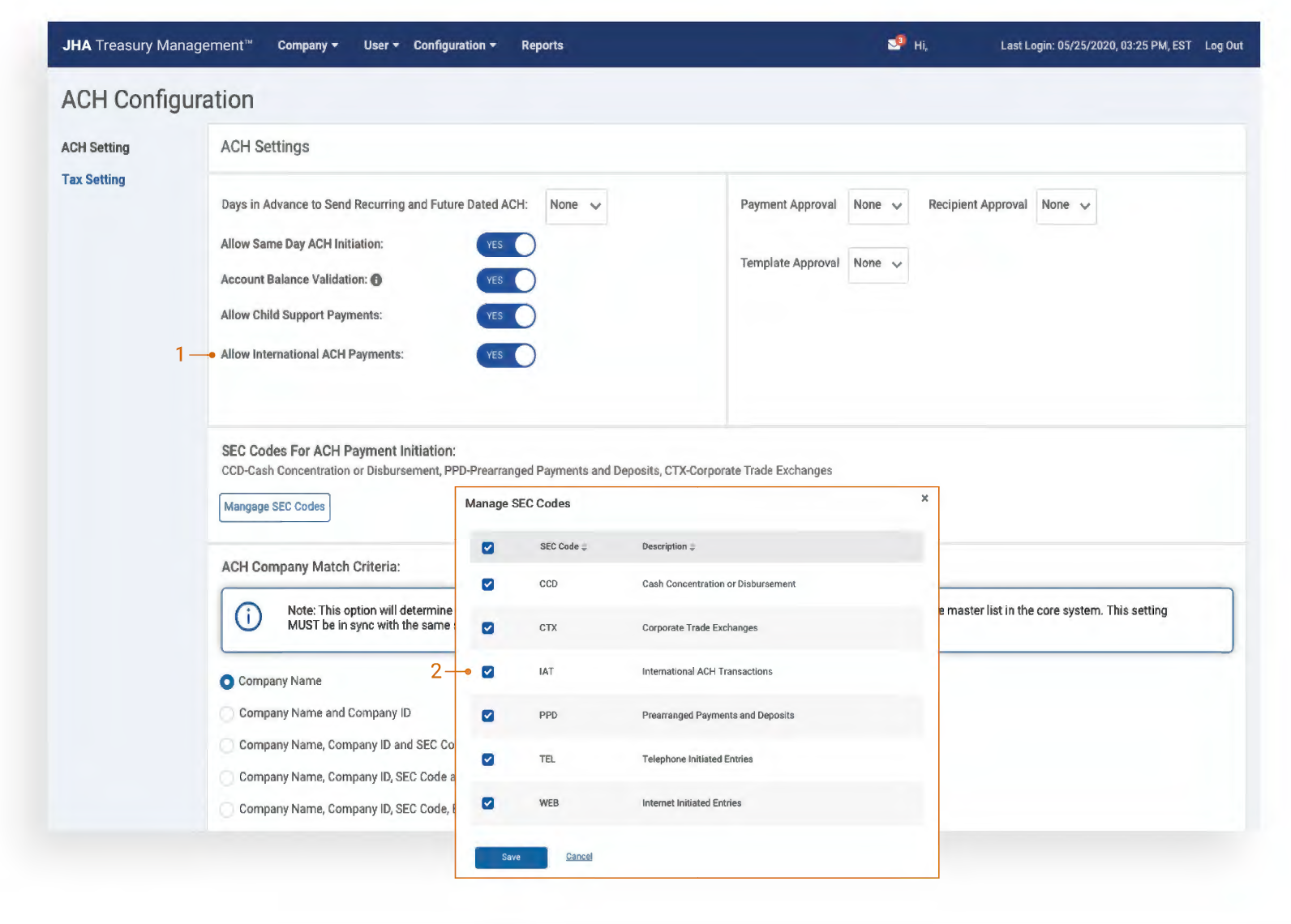Screen dimensions: 1291x924
Task: Close the Manage SEC Codes dialog
Action: 924,498
